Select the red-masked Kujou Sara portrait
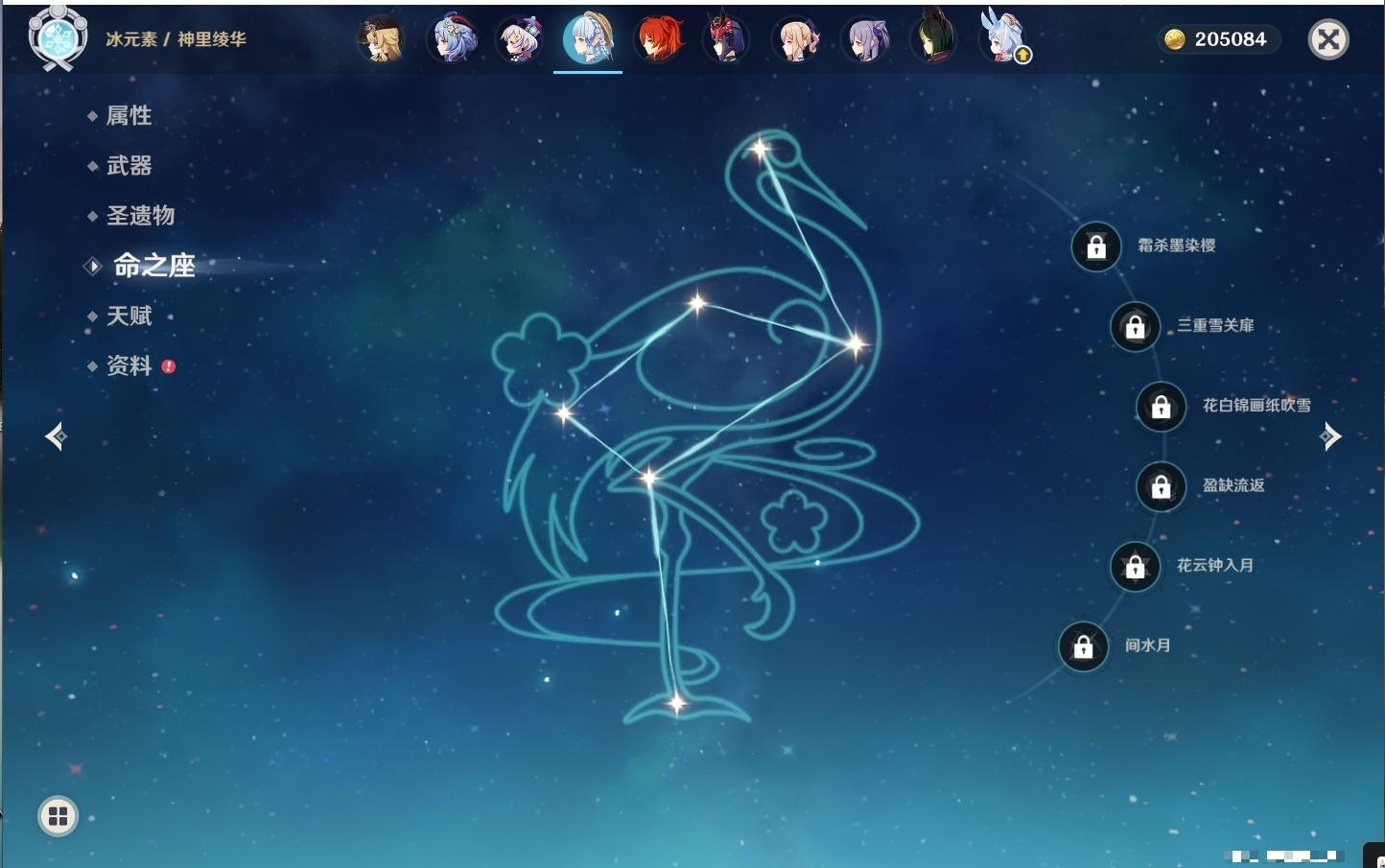Screen dimensions: 1385x868 [726, 39]
